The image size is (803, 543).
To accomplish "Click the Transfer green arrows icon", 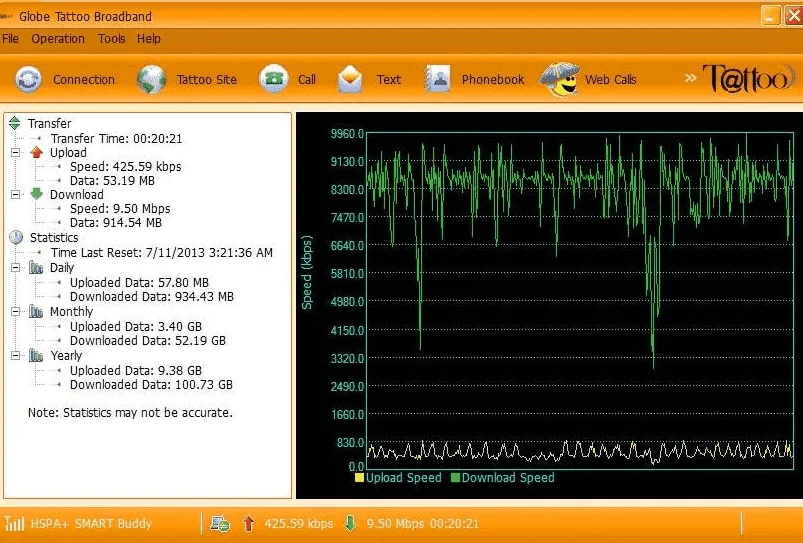I will pyautogui.click(x=14, y=123).
